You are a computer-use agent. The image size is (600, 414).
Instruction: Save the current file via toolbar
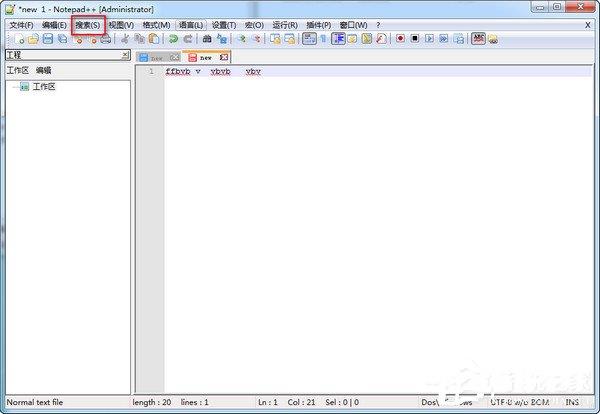click(x=48, y=39)
